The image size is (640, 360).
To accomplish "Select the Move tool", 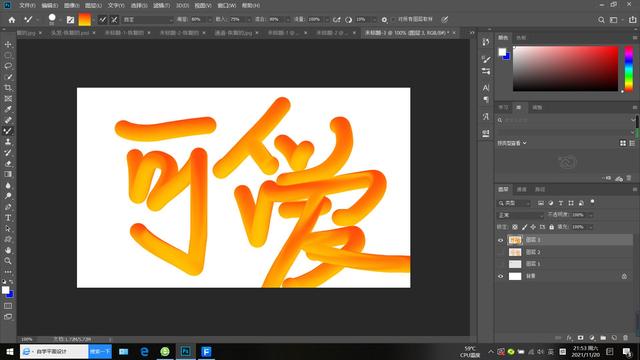I will pyautogui.click(x=8, y=44).
